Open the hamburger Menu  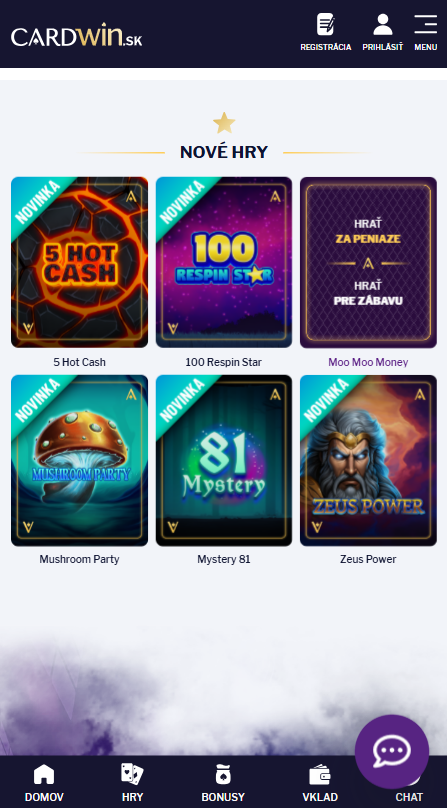425,24
